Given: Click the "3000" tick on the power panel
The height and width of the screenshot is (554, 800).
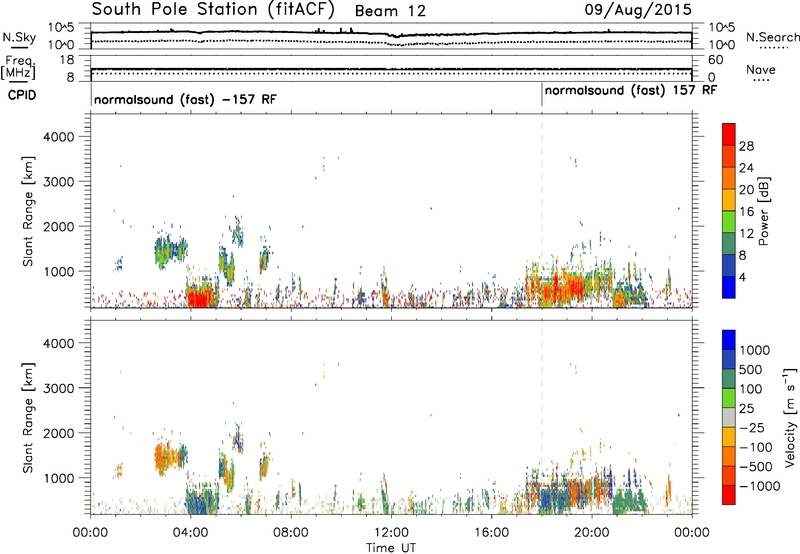Looking at the screenshot, I should [58, 182].
